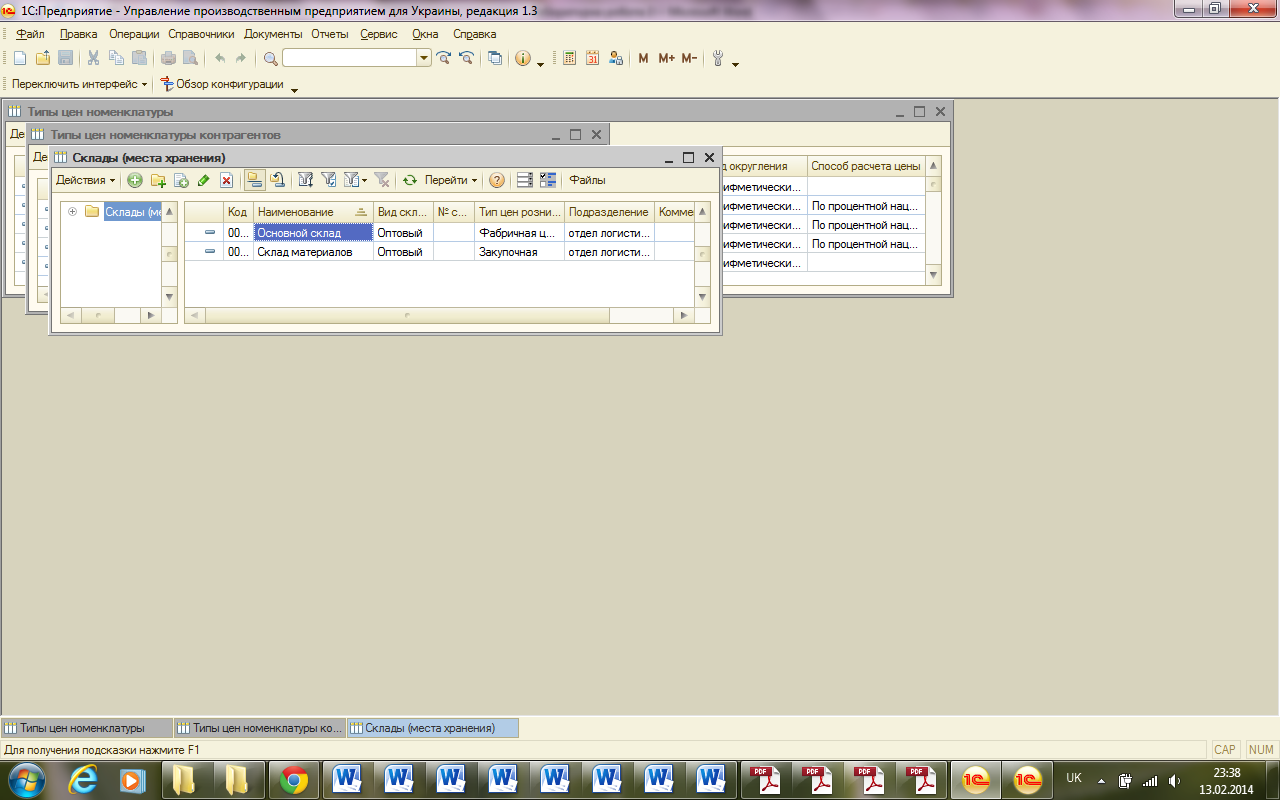
Task: Open dropdown arrow next to wrench icon
Action: pos(736,64)
